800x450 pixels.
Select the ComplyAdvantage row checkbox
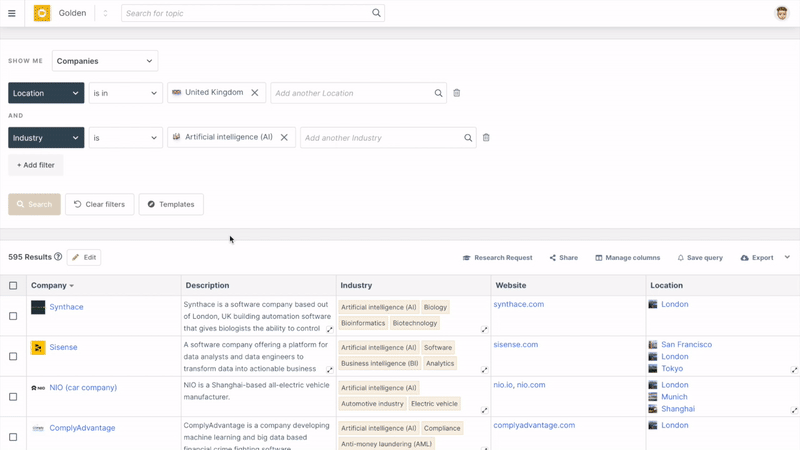pos(13,437)
